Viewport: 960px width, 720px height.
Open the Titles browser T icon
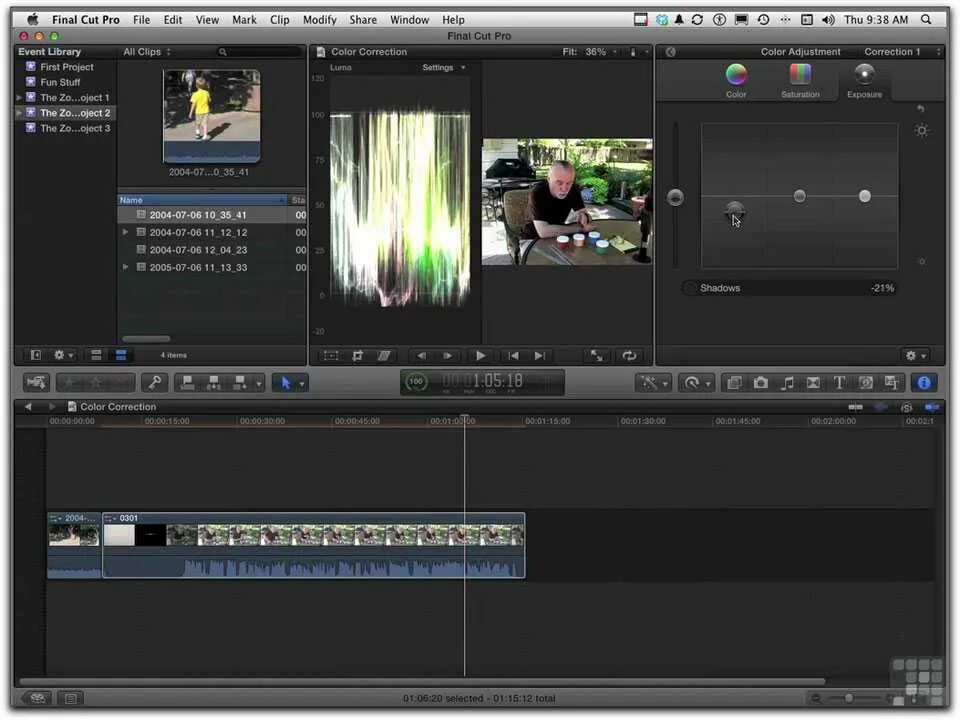[x=839, y=383]
